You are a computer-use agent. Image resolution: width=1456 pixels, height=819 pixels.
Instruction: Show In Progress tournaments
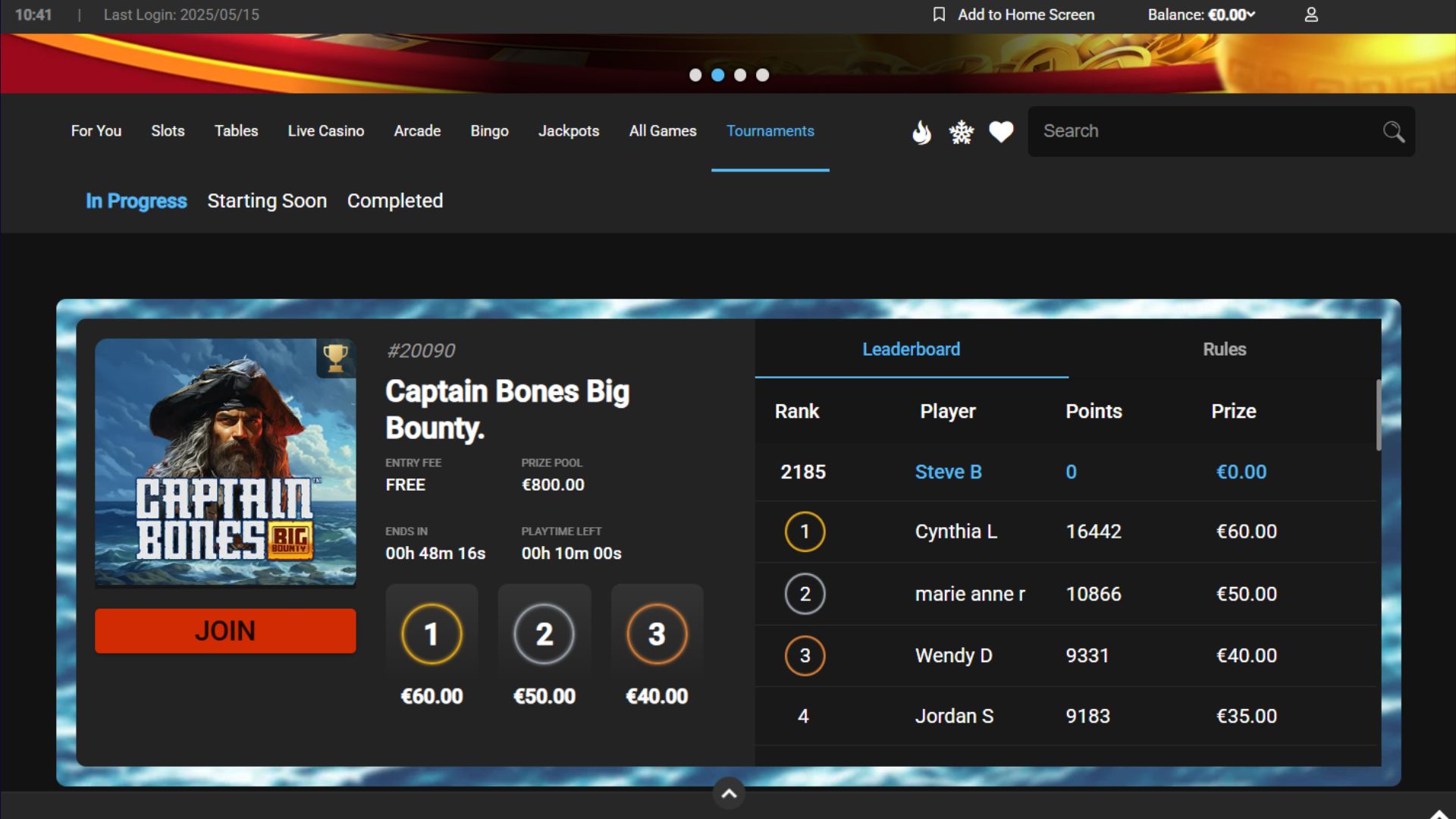(x=136, y=201)
